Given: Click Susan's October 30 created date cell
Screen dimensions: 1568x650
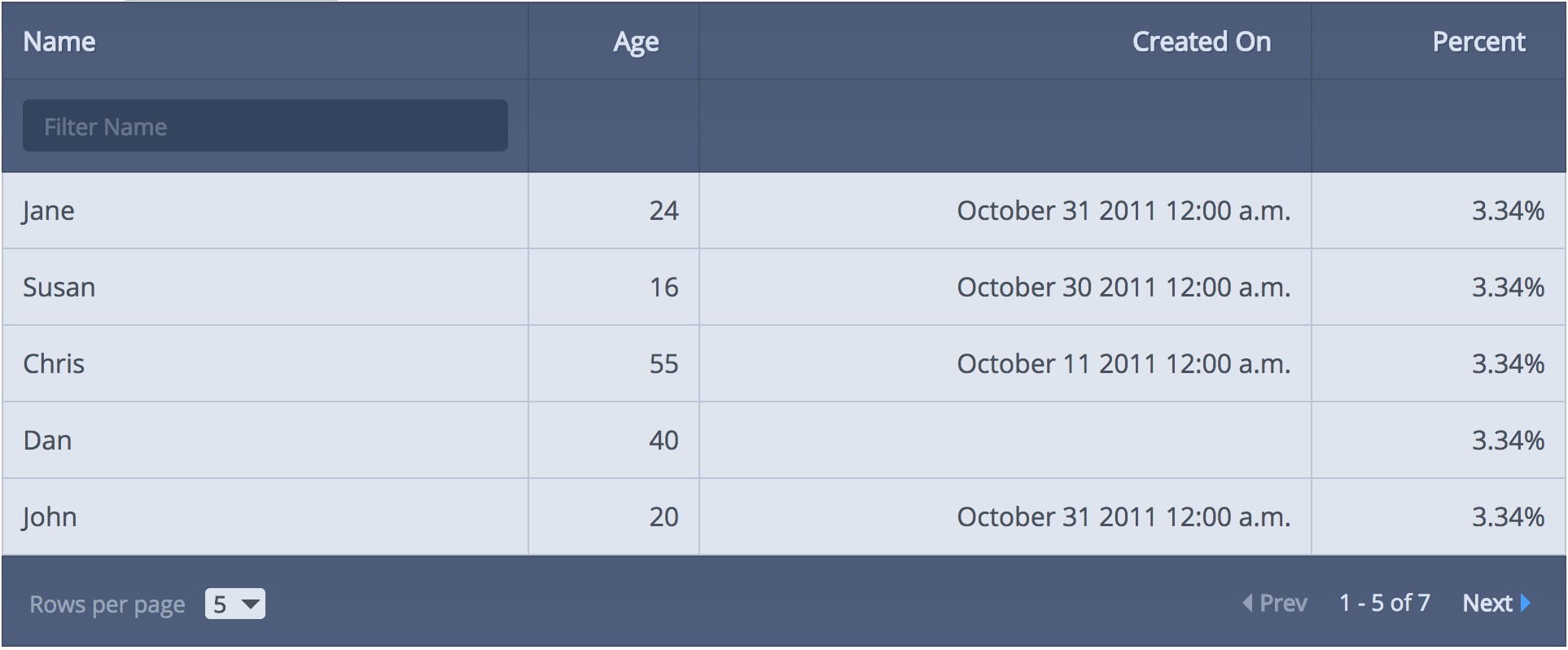Looking at the screenshot, I should [x=1005, y=288].
